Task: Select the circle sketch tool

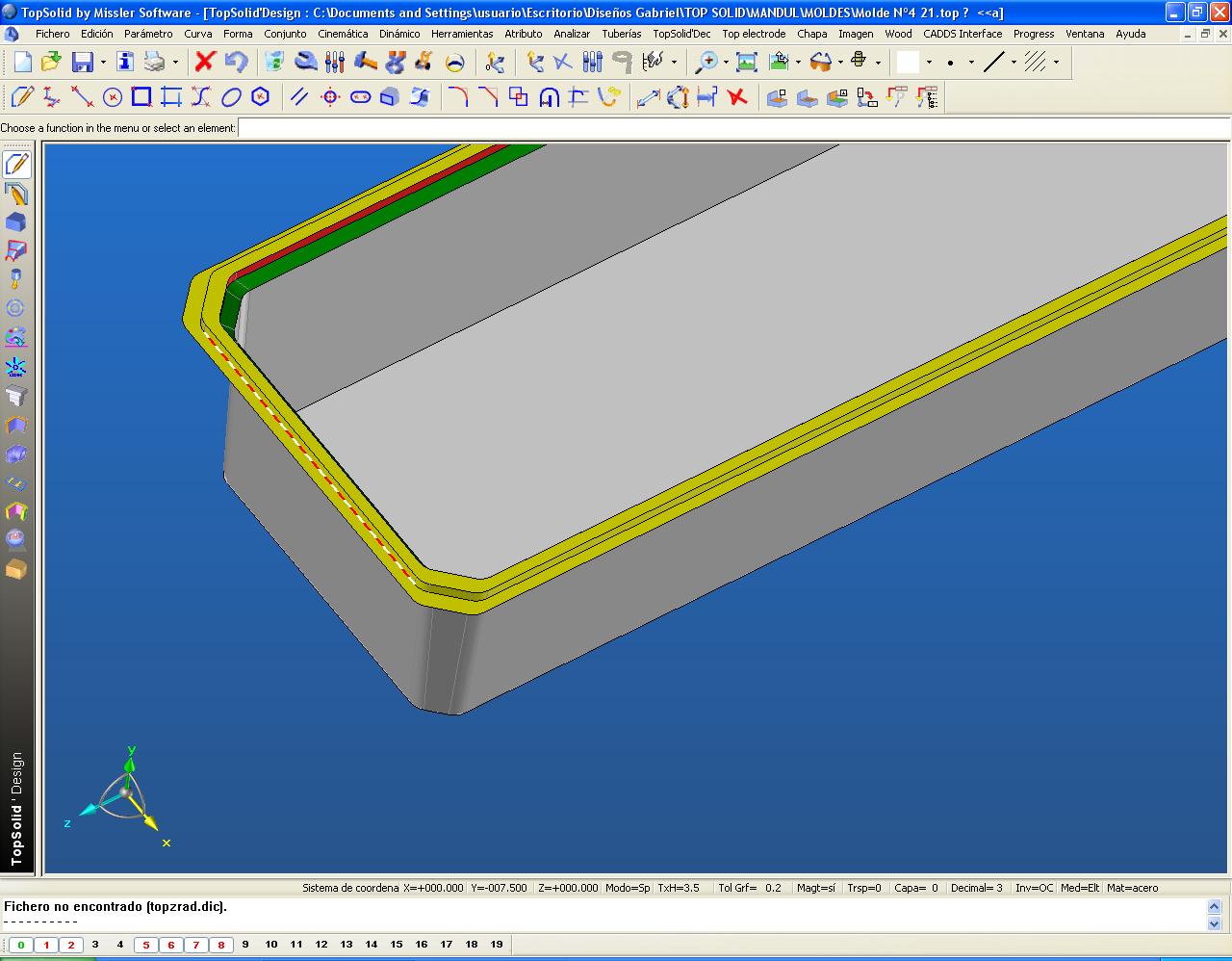Action: pos(113,97)
